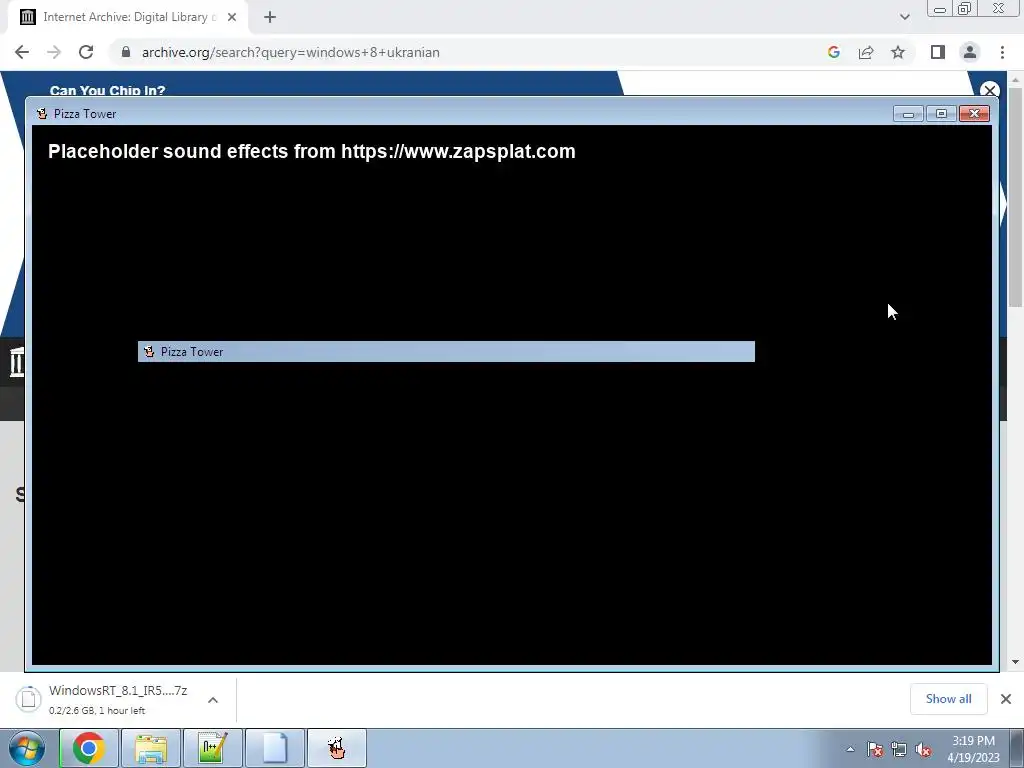This screenshot has height=768, width=1024.
Task: Go forward in Chrome browser
Action: click(54, 52)
